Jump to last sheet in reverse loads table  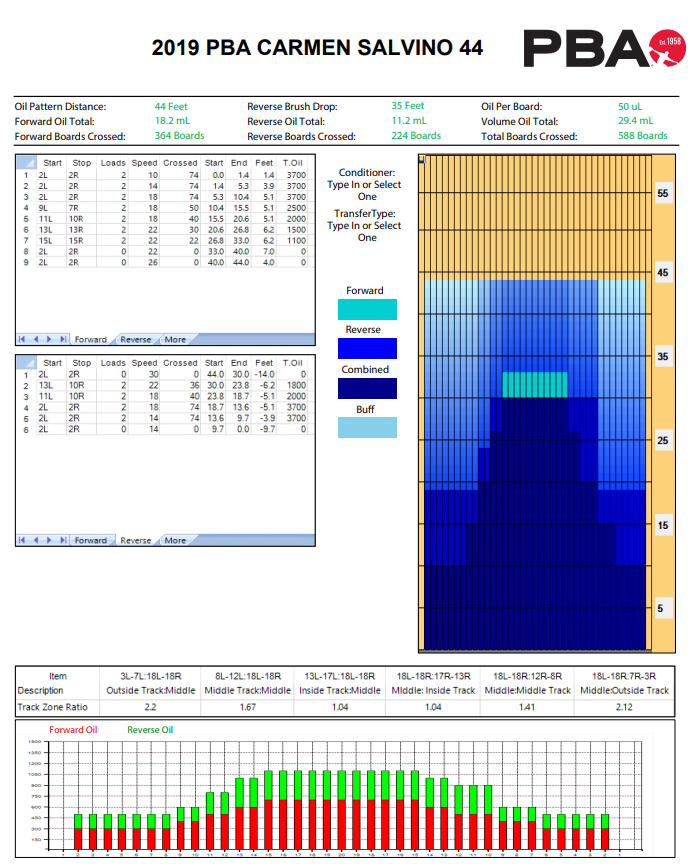pyautogui.click(x=63, y=540)
